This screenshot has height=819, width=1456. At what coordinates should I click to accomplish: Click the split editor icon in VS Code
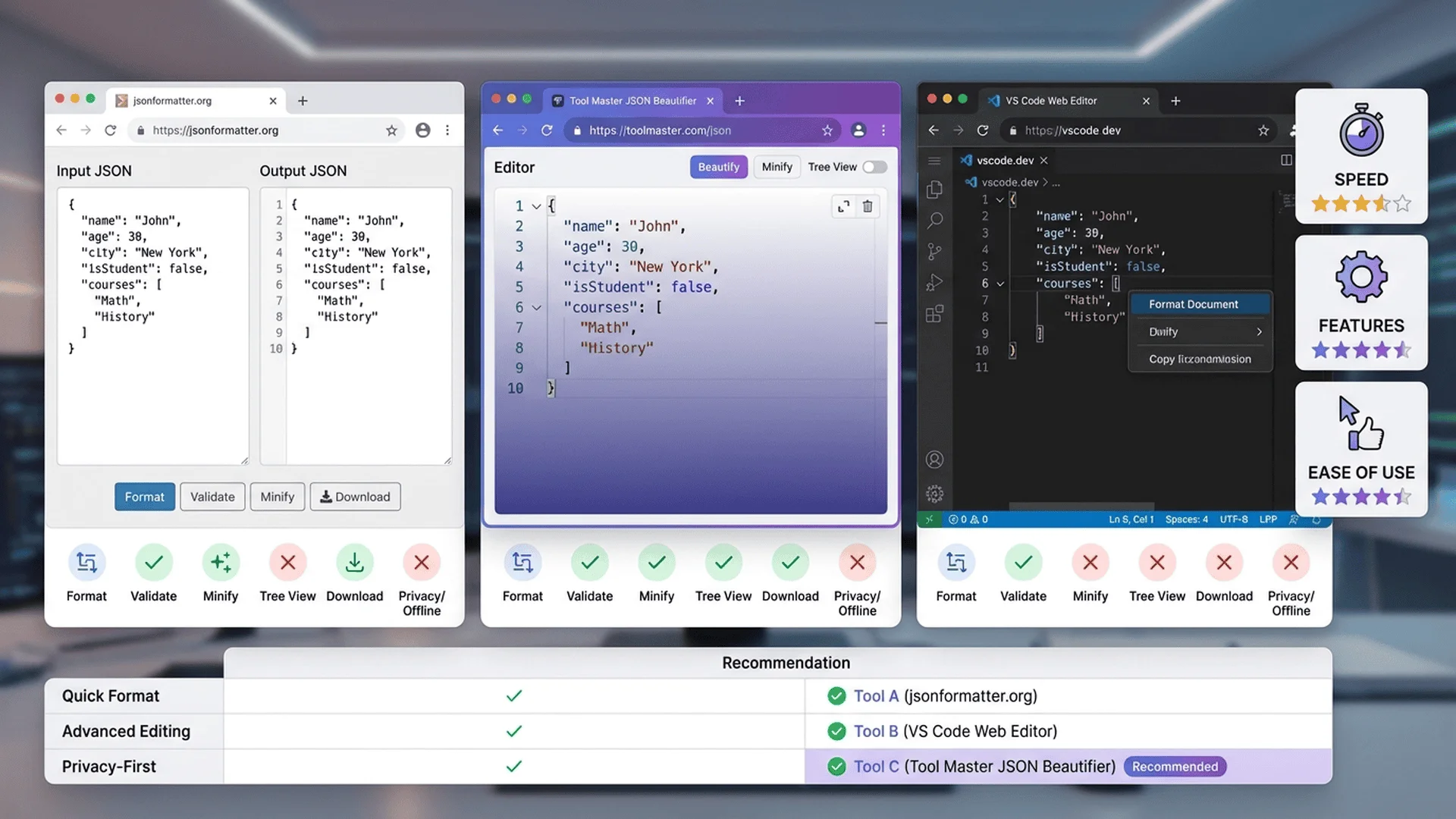point(1286,160)
